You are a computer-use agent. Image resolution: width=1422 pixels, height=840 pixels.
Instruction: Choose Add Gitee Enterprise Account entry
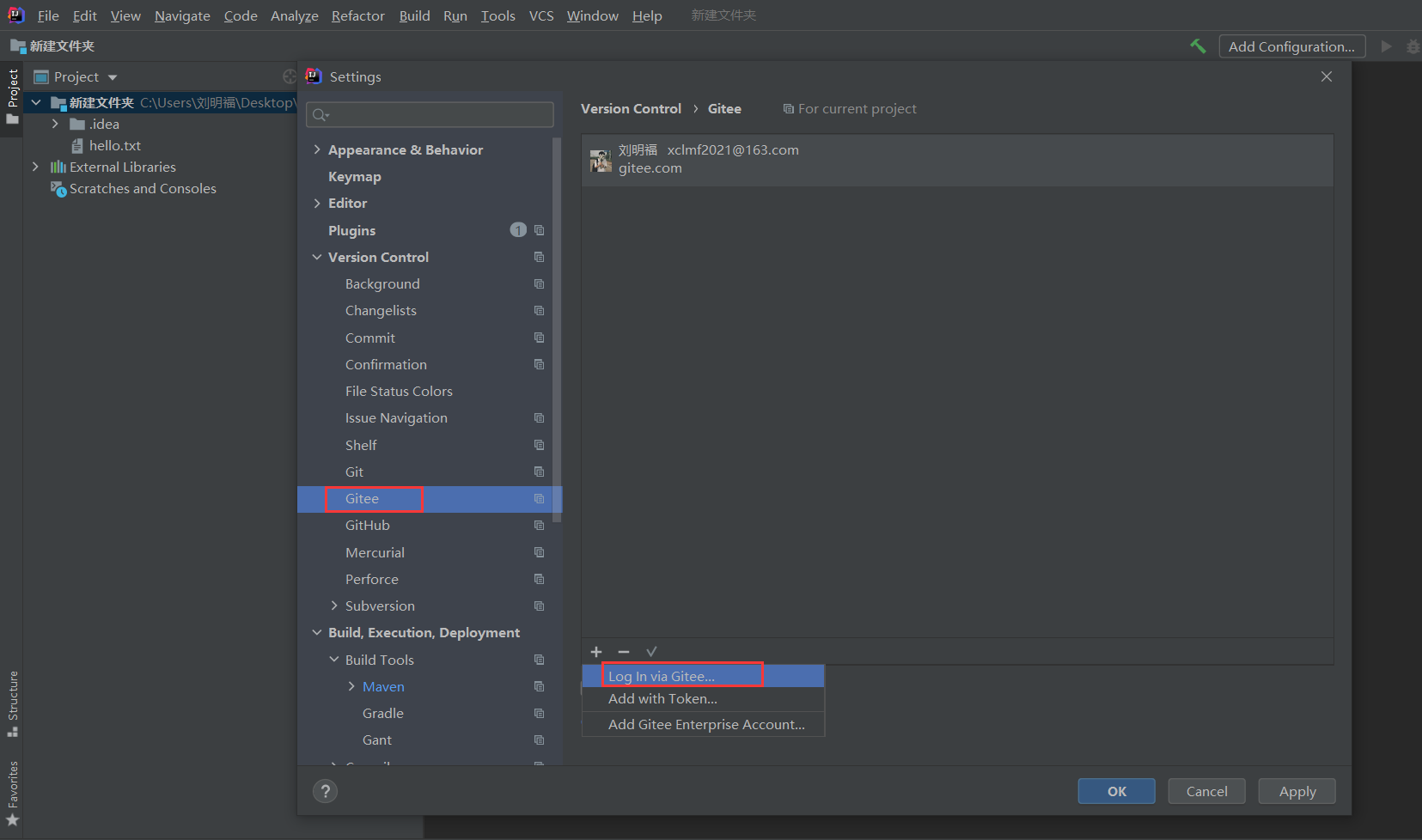coord(703,724)
